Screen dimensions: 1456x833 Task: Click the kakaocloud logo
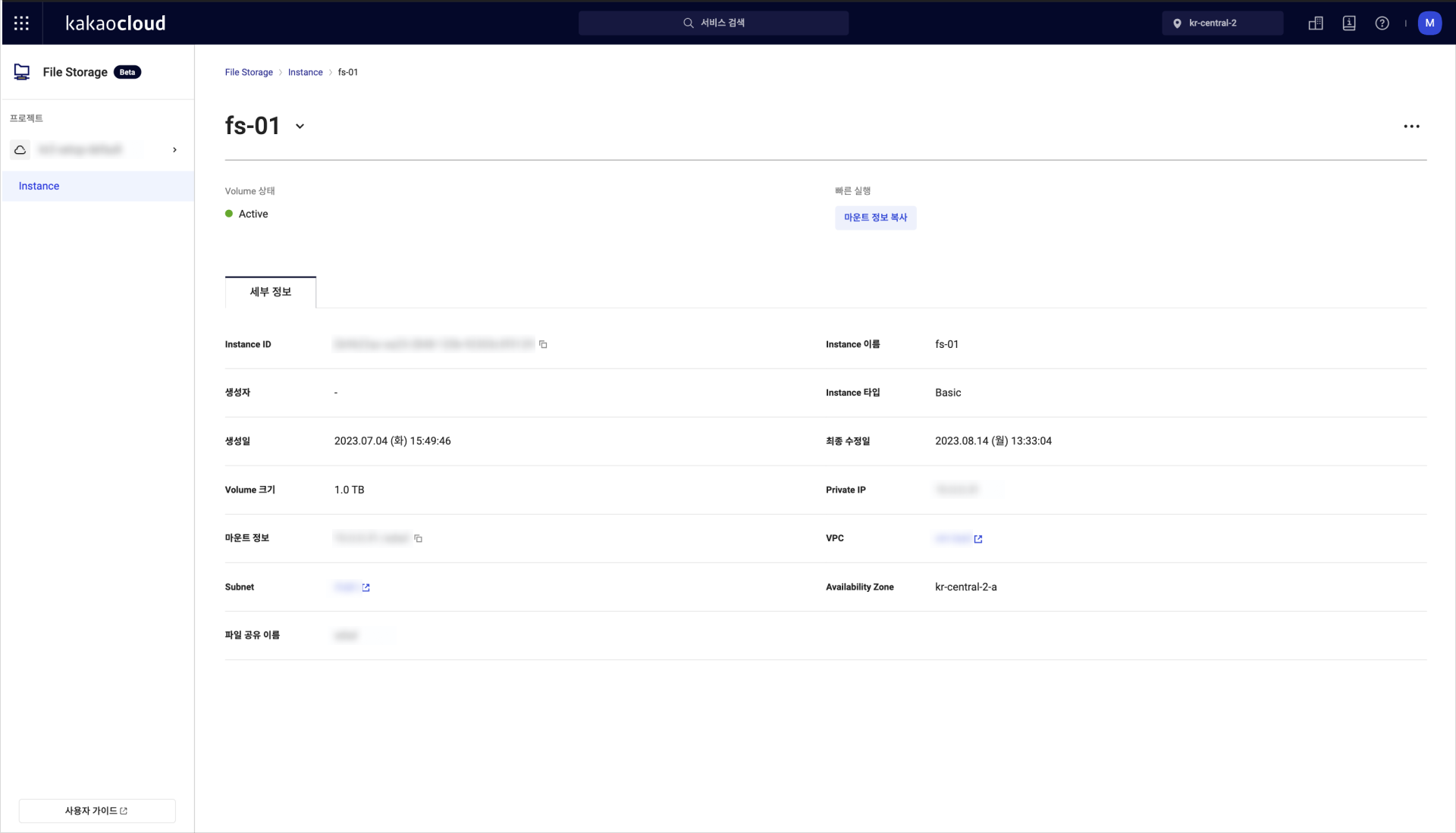[115, 23]
